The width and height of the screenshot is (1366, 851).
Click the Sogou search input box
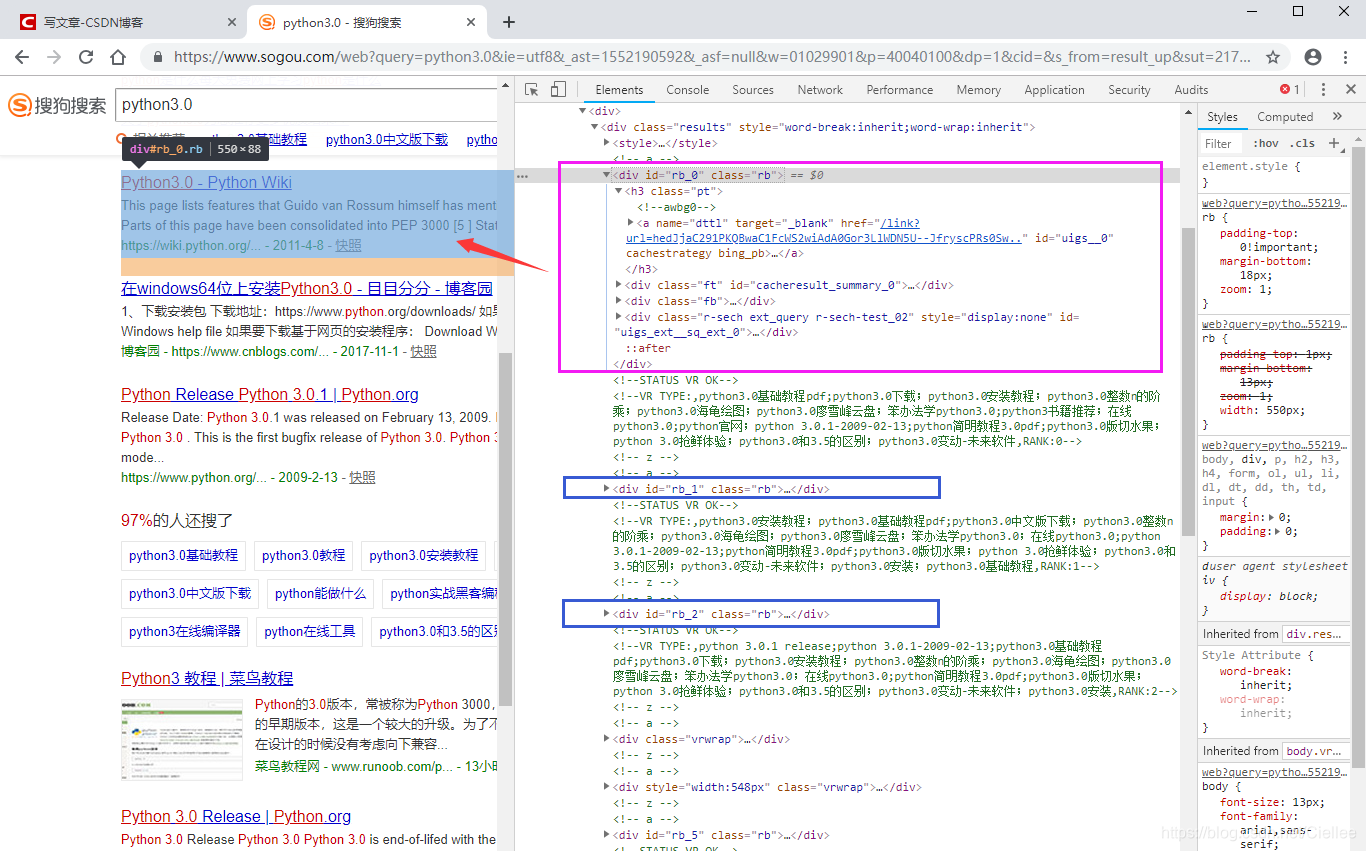(307, 104)
